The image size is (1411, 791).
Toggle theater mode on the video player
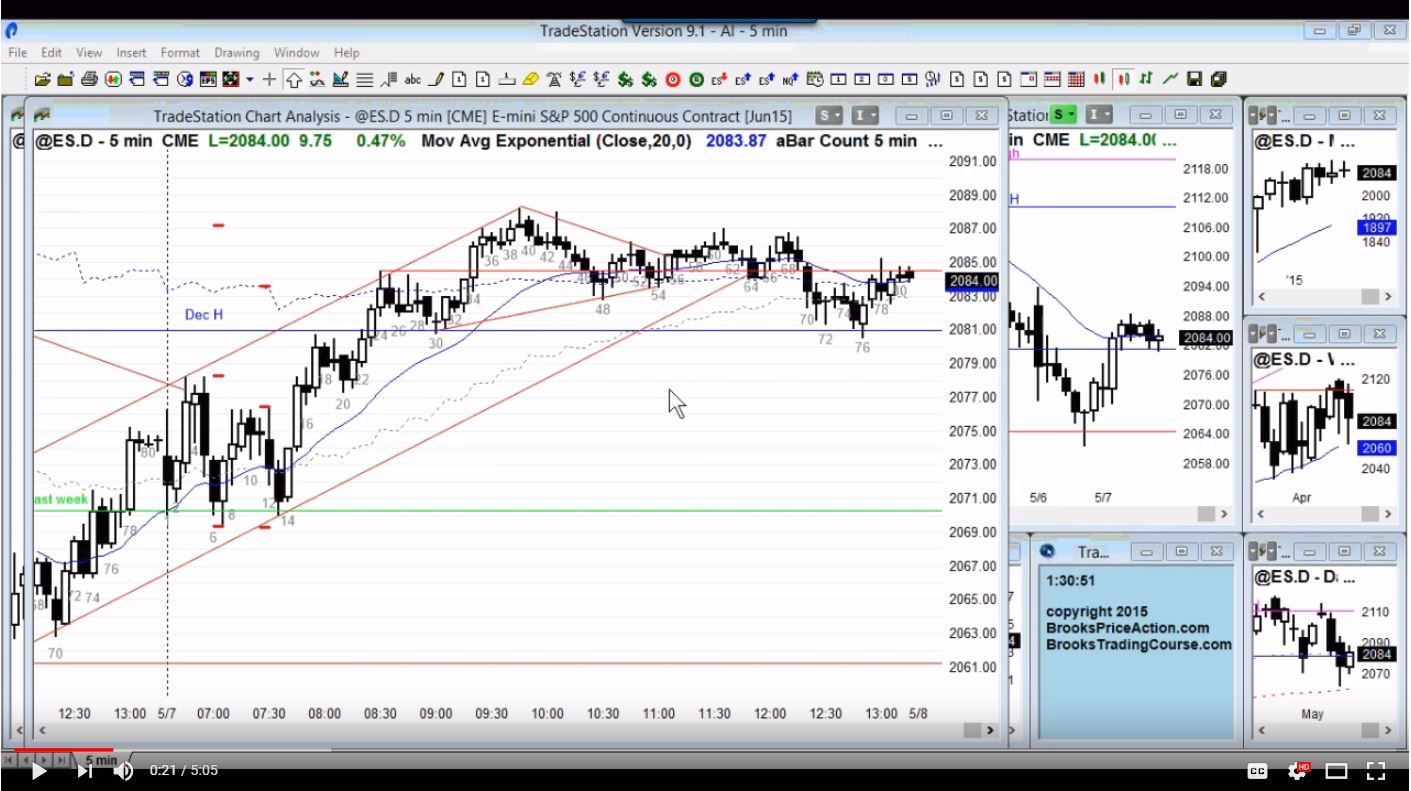1337,770
